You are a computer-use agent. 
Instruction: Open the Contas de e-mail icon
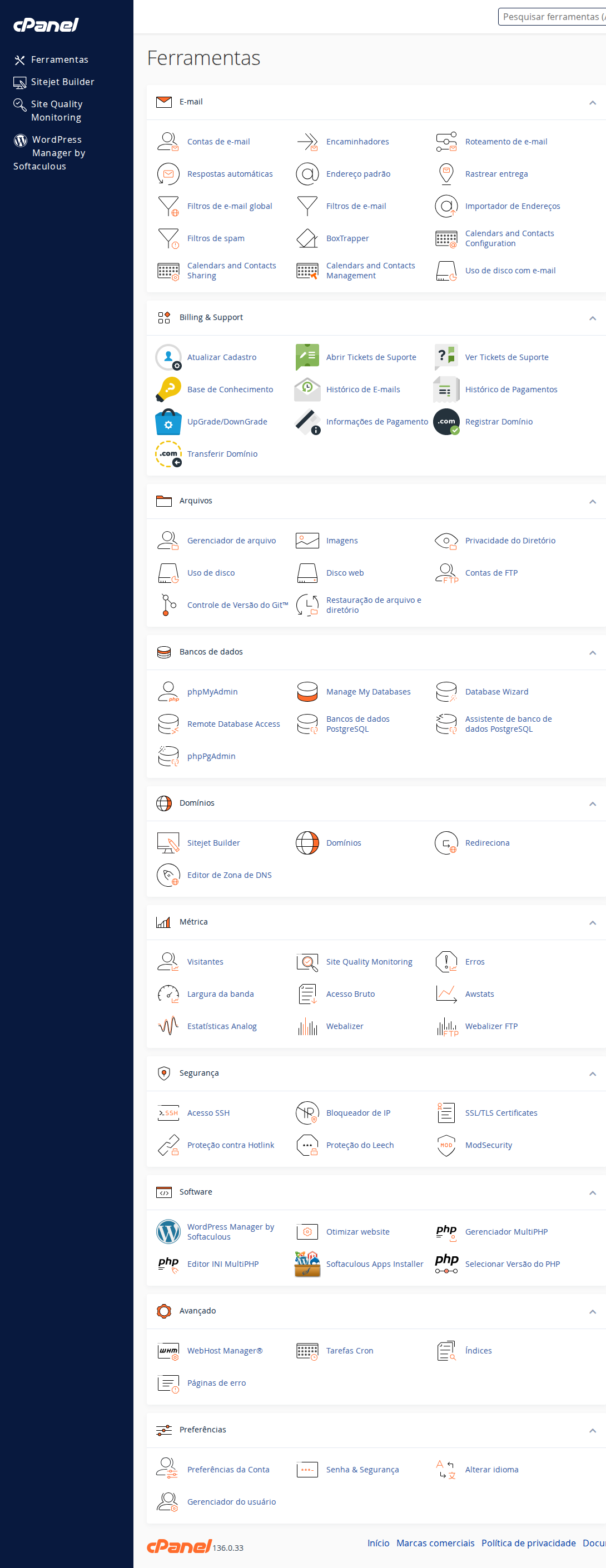click(168, 142)
